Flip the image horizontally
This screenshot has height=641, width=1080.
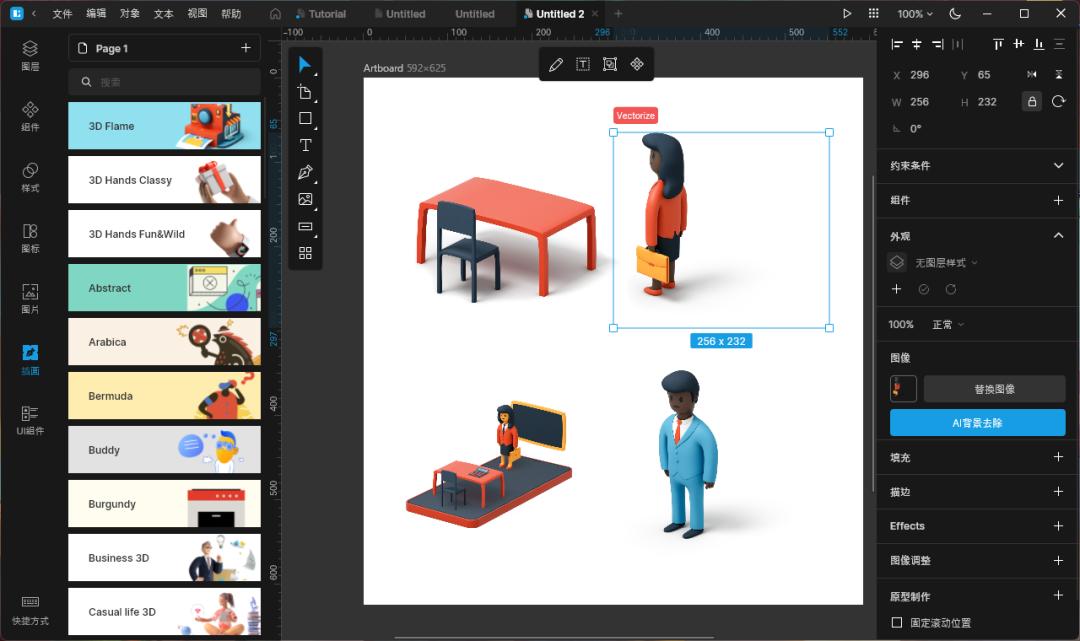[x=1032, y=75]
